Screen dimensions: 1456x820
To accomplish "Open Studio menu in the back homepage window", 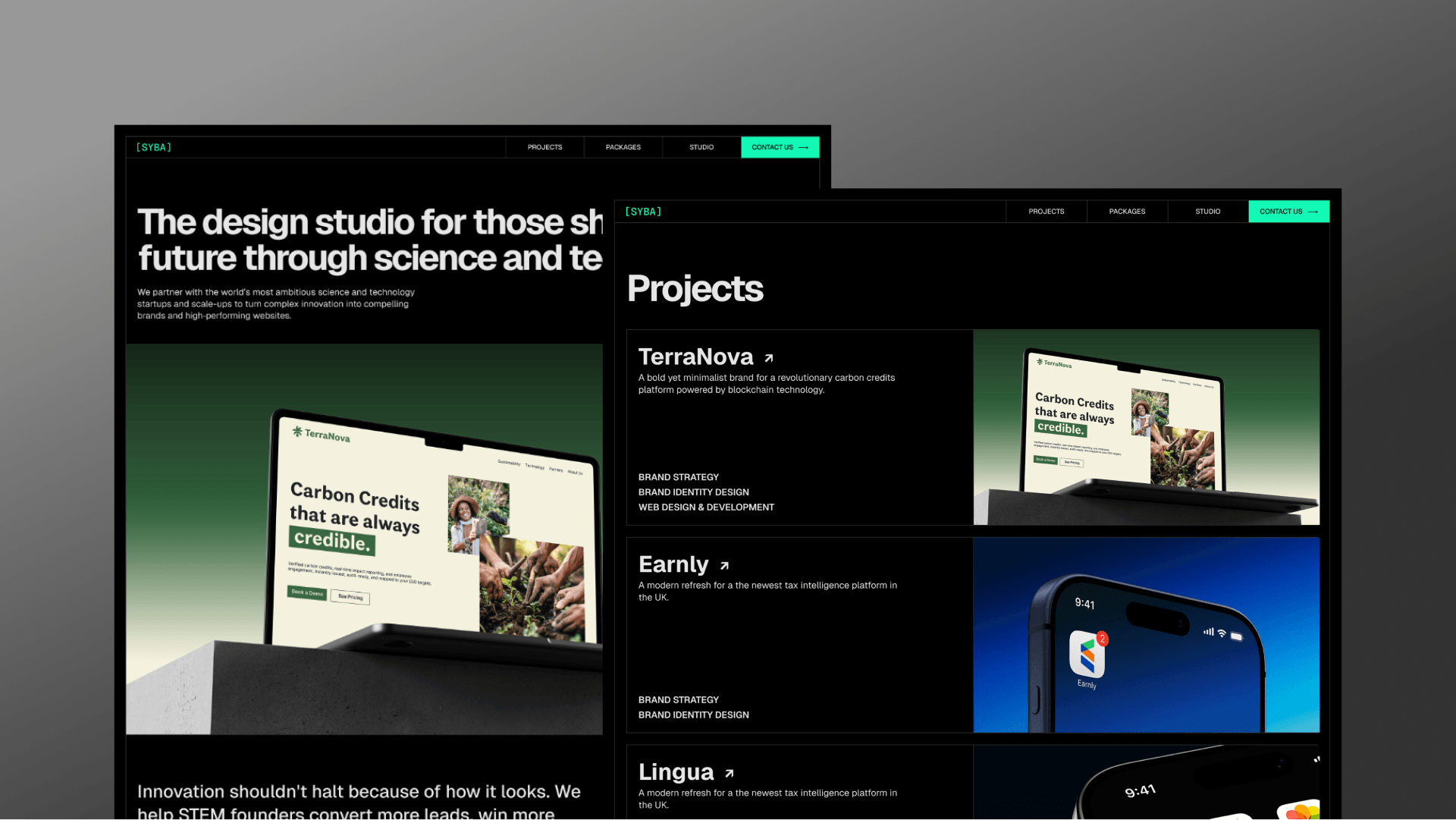I will tap(701, 147).
